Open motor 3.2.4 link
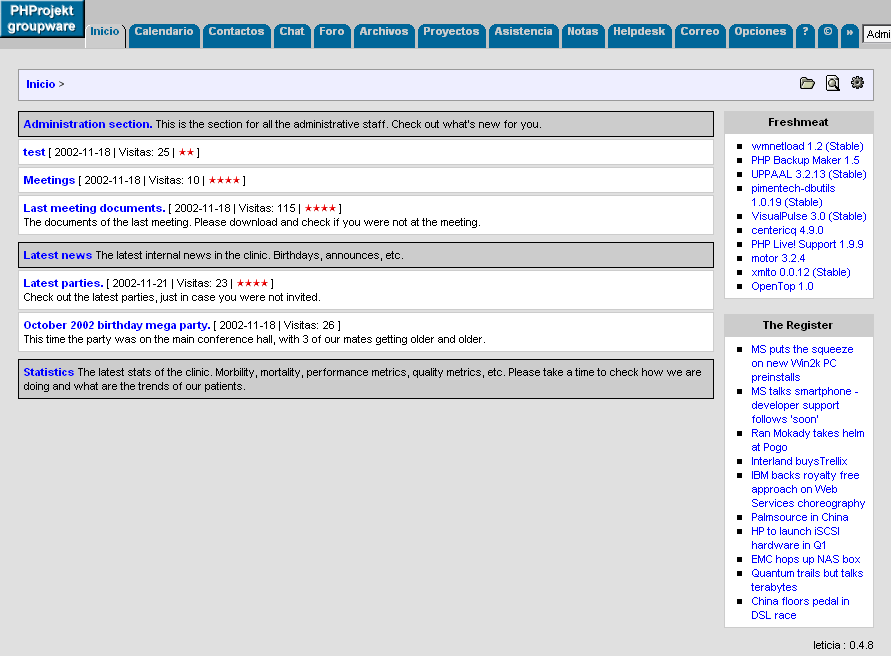The height and width of the screenshot is (656, 891). (x=778, y=258)
